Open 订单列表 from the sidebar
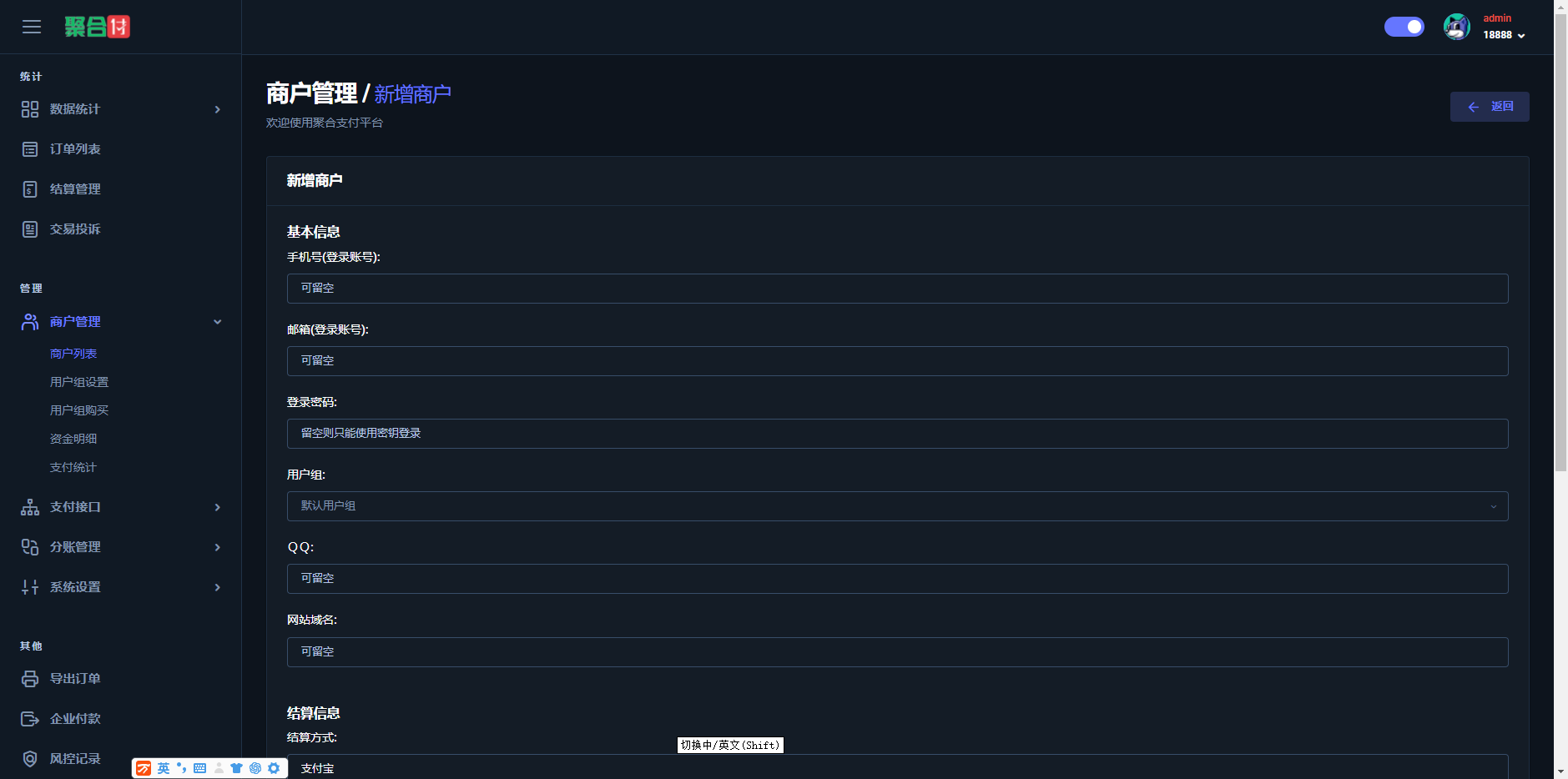This screenshot has width=1568, height=779. [x=75, y=149]
